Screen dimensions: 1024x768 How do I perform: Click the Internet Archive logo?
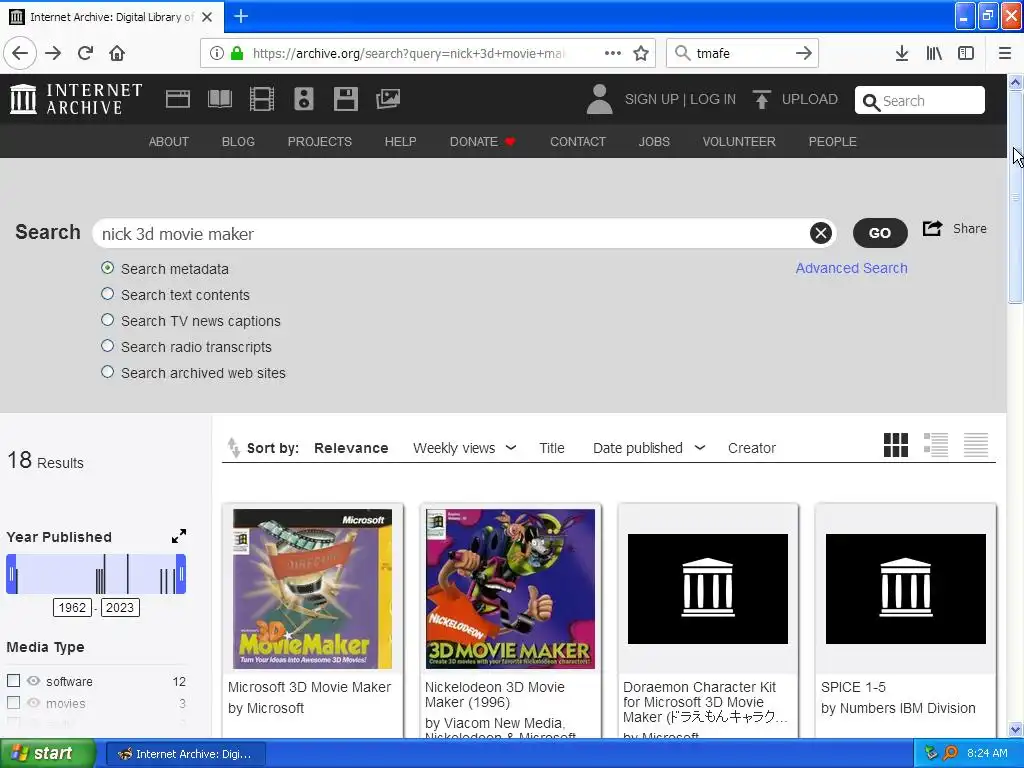[x=76, y=99]
